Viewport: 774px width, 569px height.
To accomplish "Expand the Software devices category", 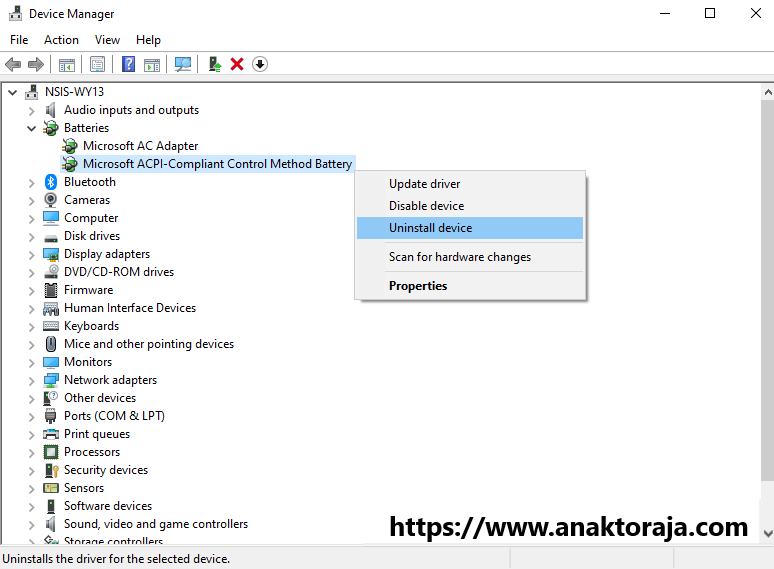I will [32, 507].
